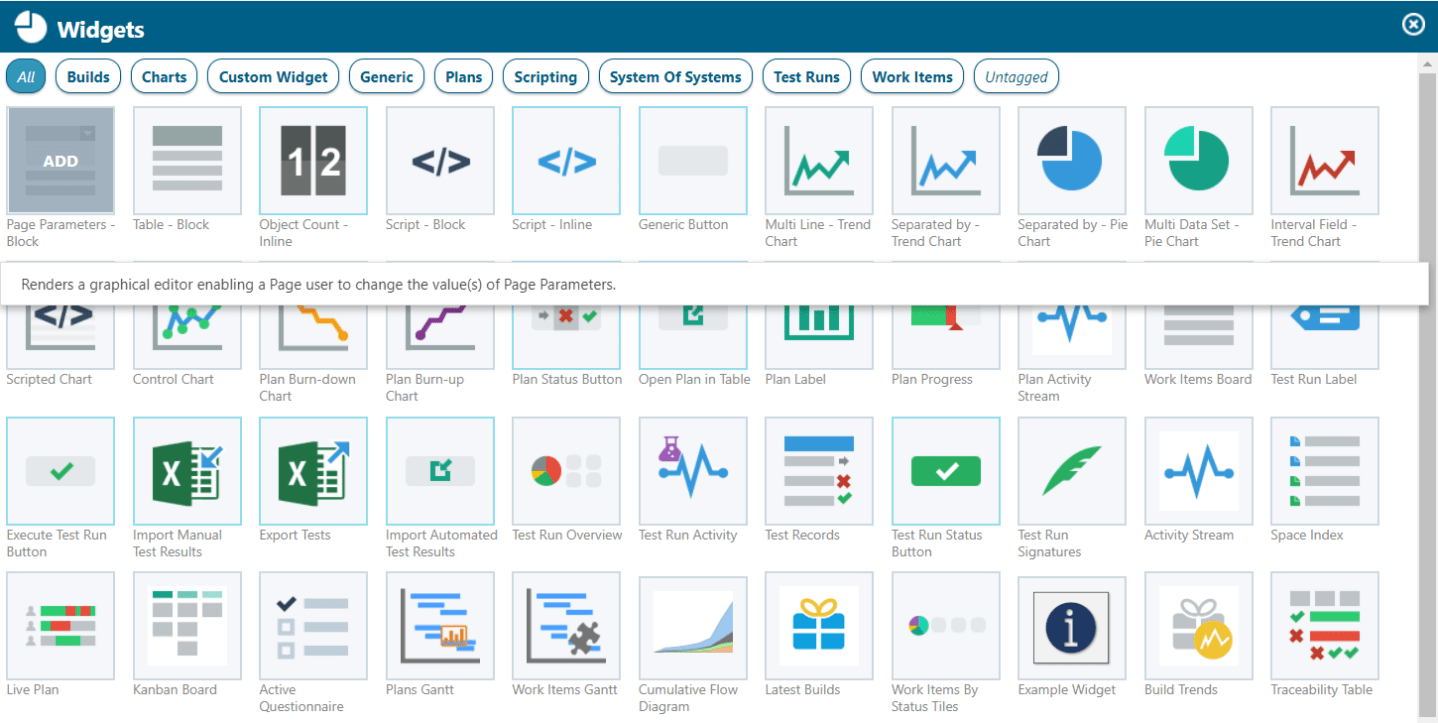
Task: Enable the Test Runs category filter
Action: point(806,76)
